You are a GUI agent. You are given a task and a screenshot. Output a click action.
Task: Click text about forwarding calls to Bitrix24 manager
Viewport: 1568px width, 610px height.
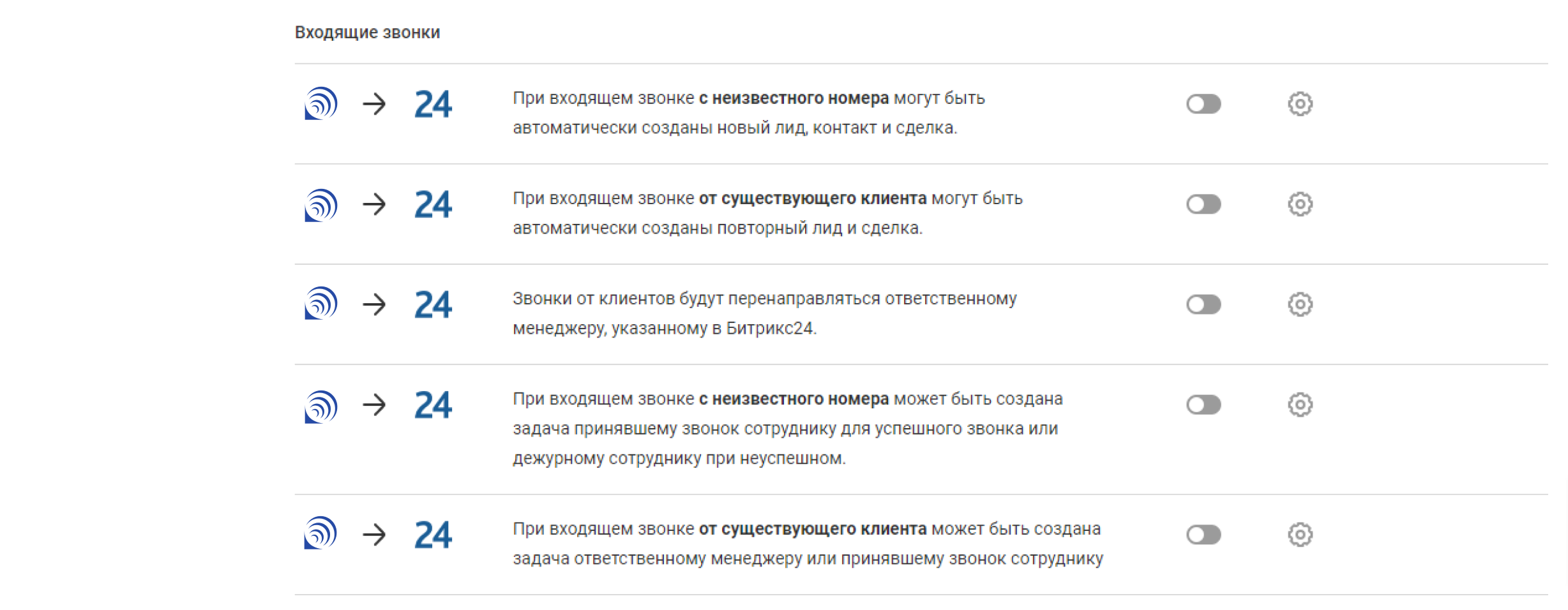tap(765, 313)
